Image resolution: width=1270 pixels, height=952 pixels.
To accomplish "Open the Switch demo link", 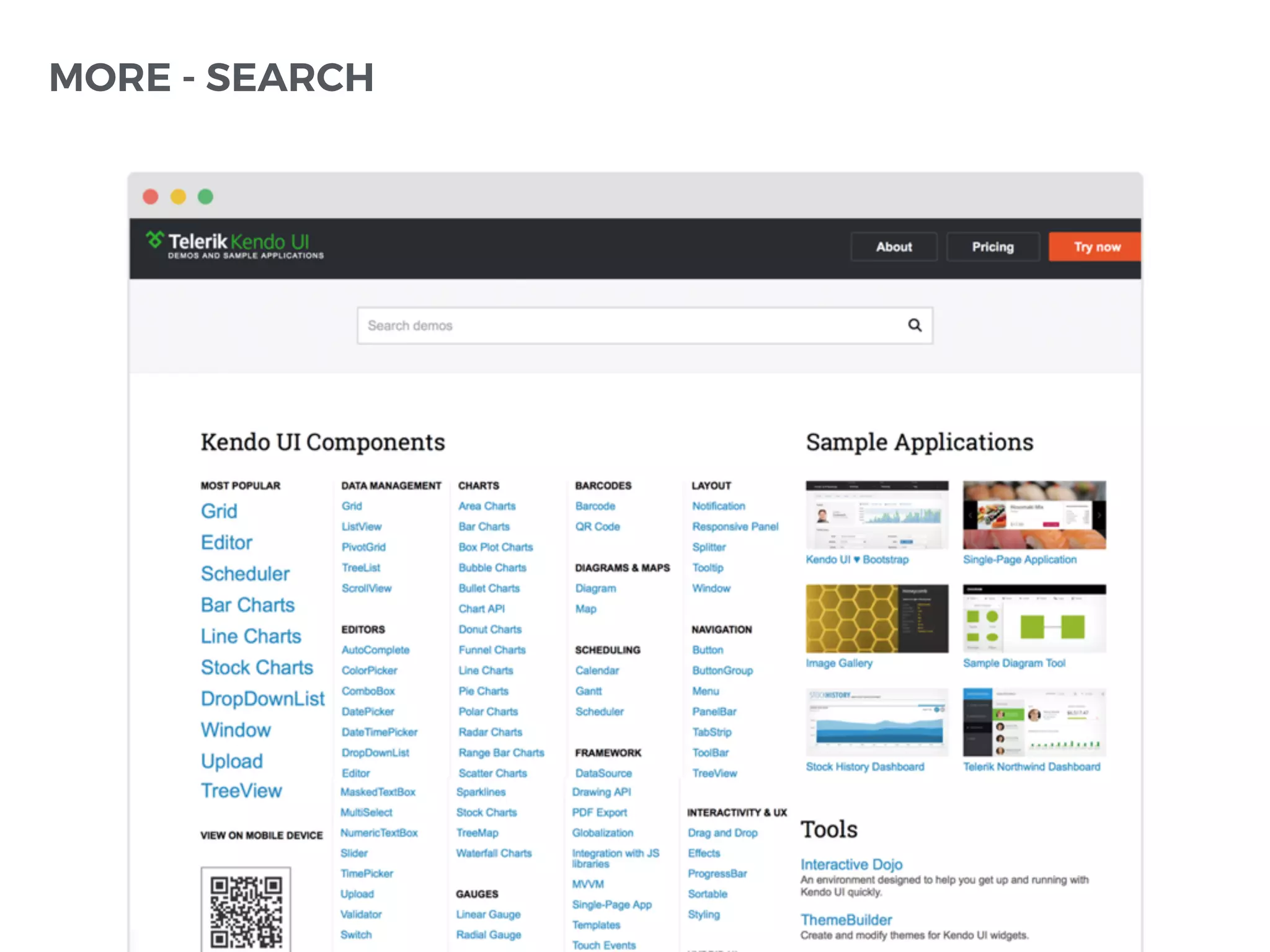I will pyautogui.click(x=356, y=935).
